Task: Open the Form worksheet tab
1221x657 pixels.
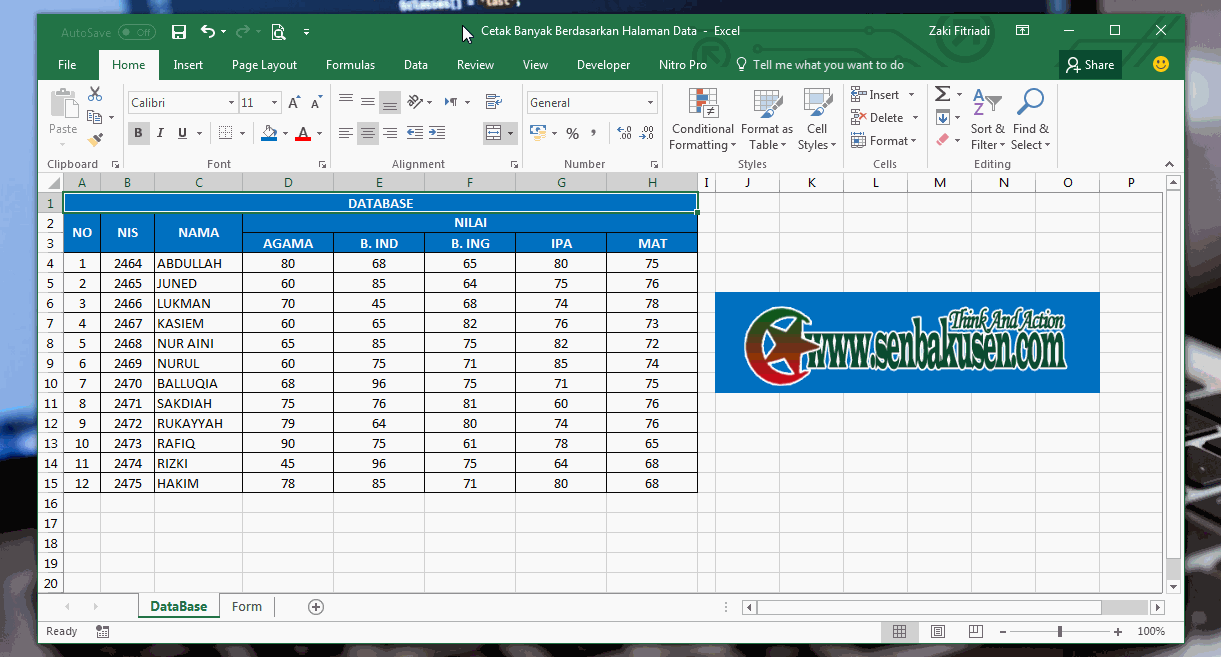Action: (246, 606)
